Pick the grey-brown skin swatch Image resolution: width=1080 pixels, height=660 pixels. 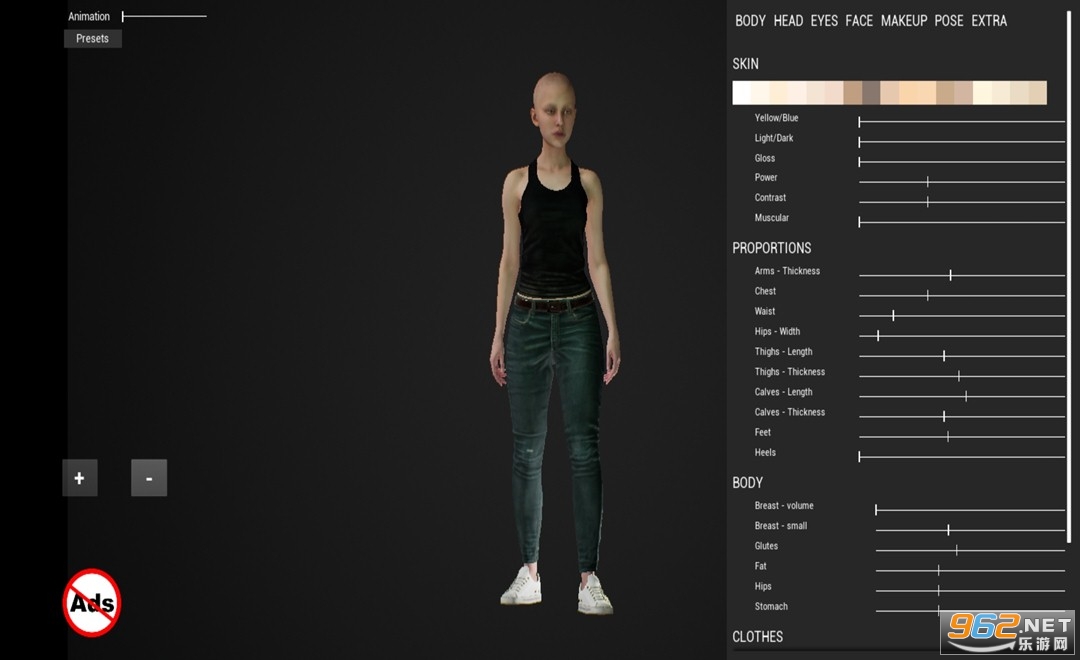point(871,93)
